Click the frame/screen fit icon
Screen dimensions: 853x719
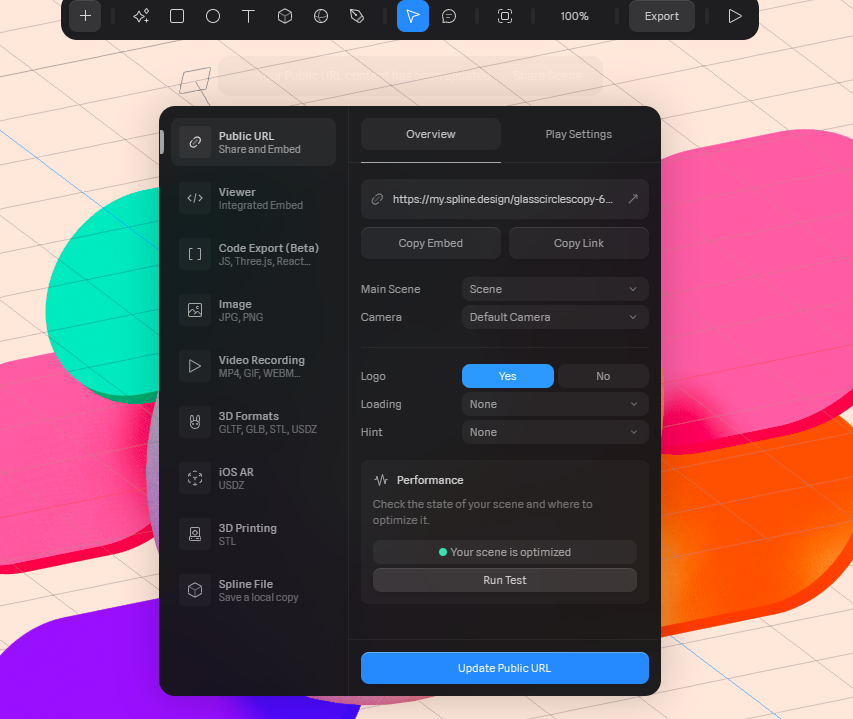pyautogui.click(x=505, y=16)
